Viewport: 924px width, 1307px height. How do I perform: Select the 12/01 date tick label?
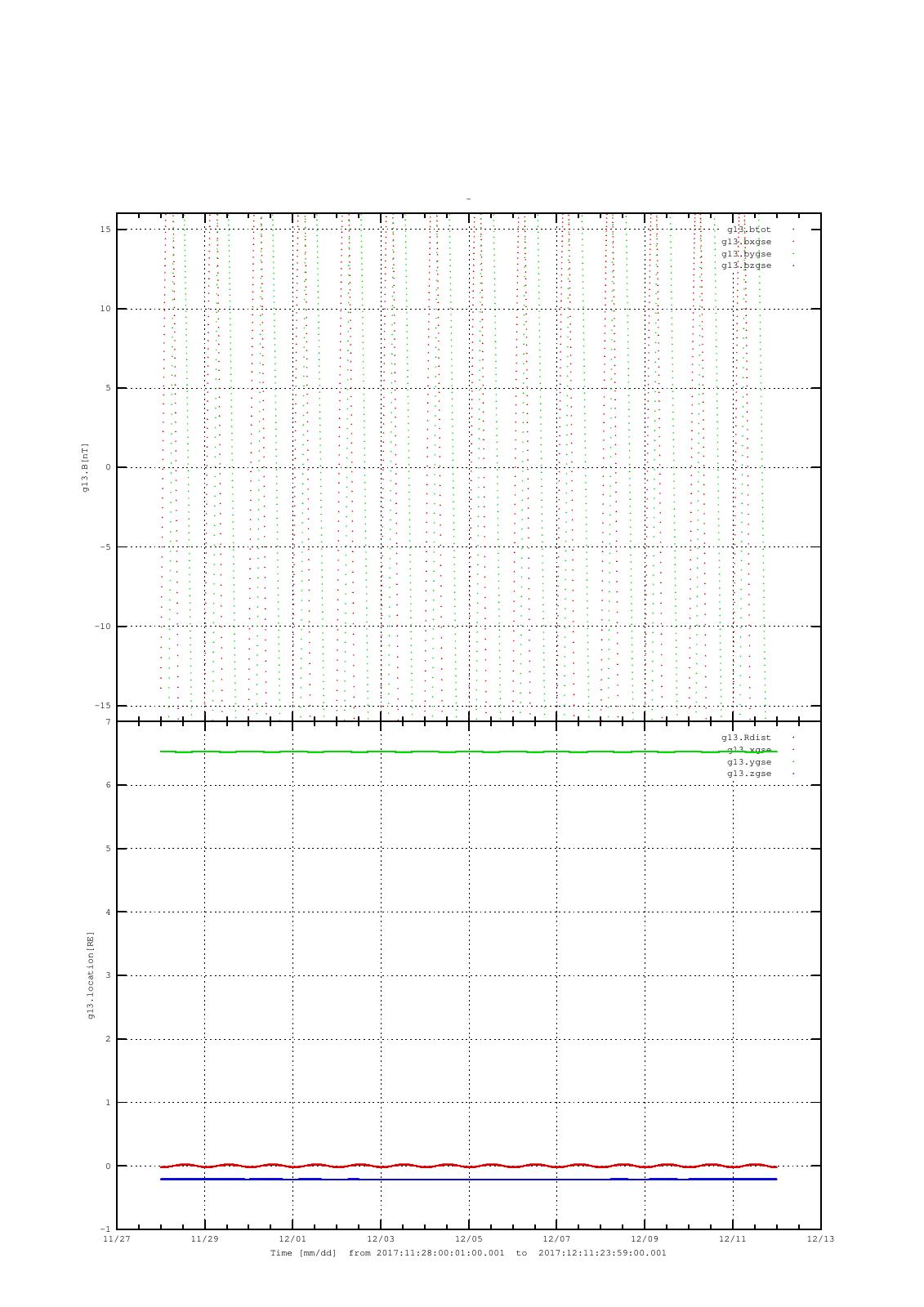(292, 1239)
